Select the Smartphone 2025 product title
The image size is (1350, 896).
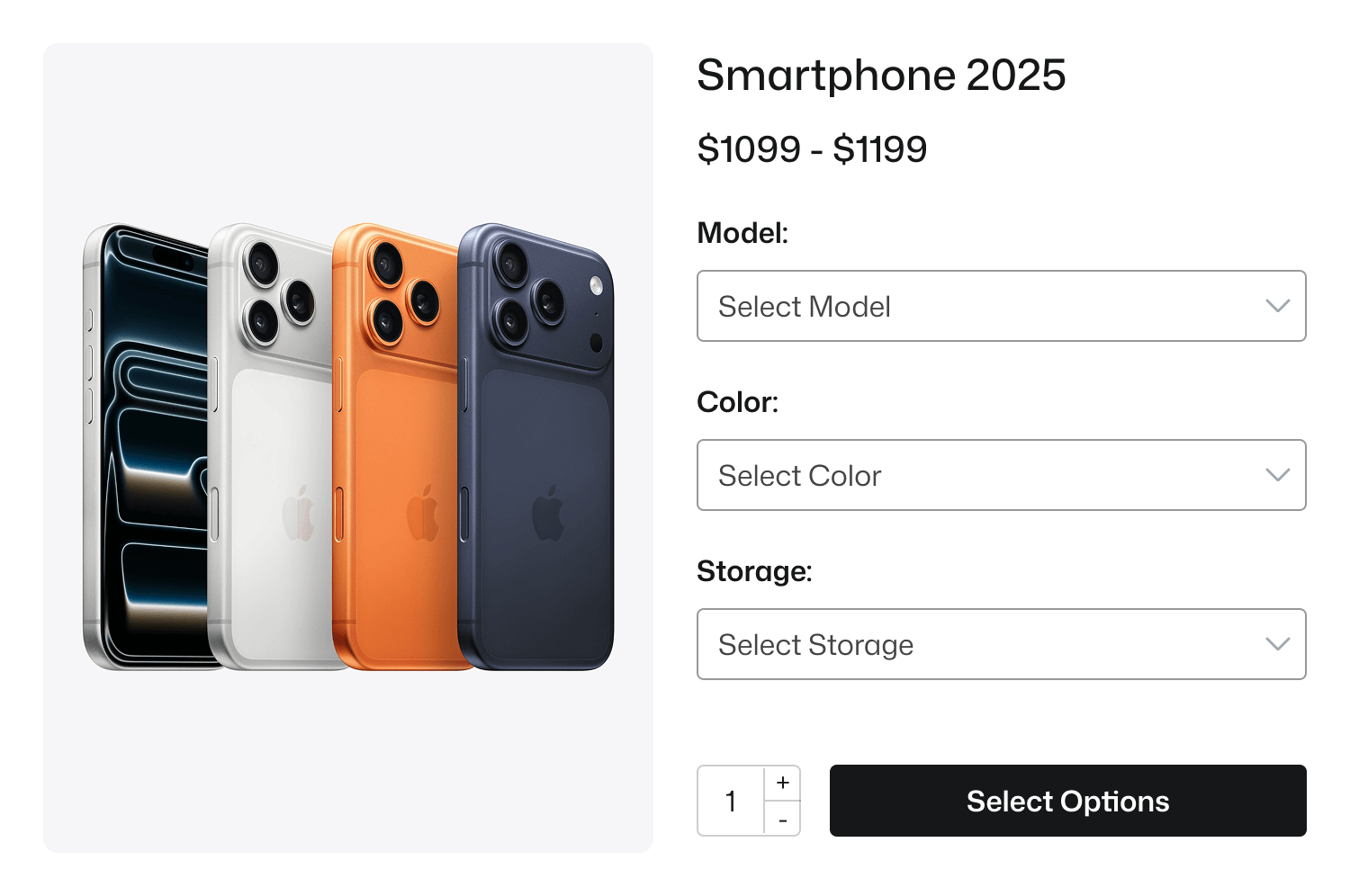(882, 76)
